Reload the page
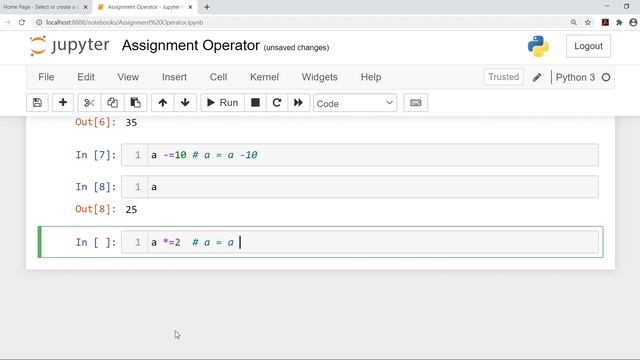Viewport: 640px width, 360px height. 22,22
